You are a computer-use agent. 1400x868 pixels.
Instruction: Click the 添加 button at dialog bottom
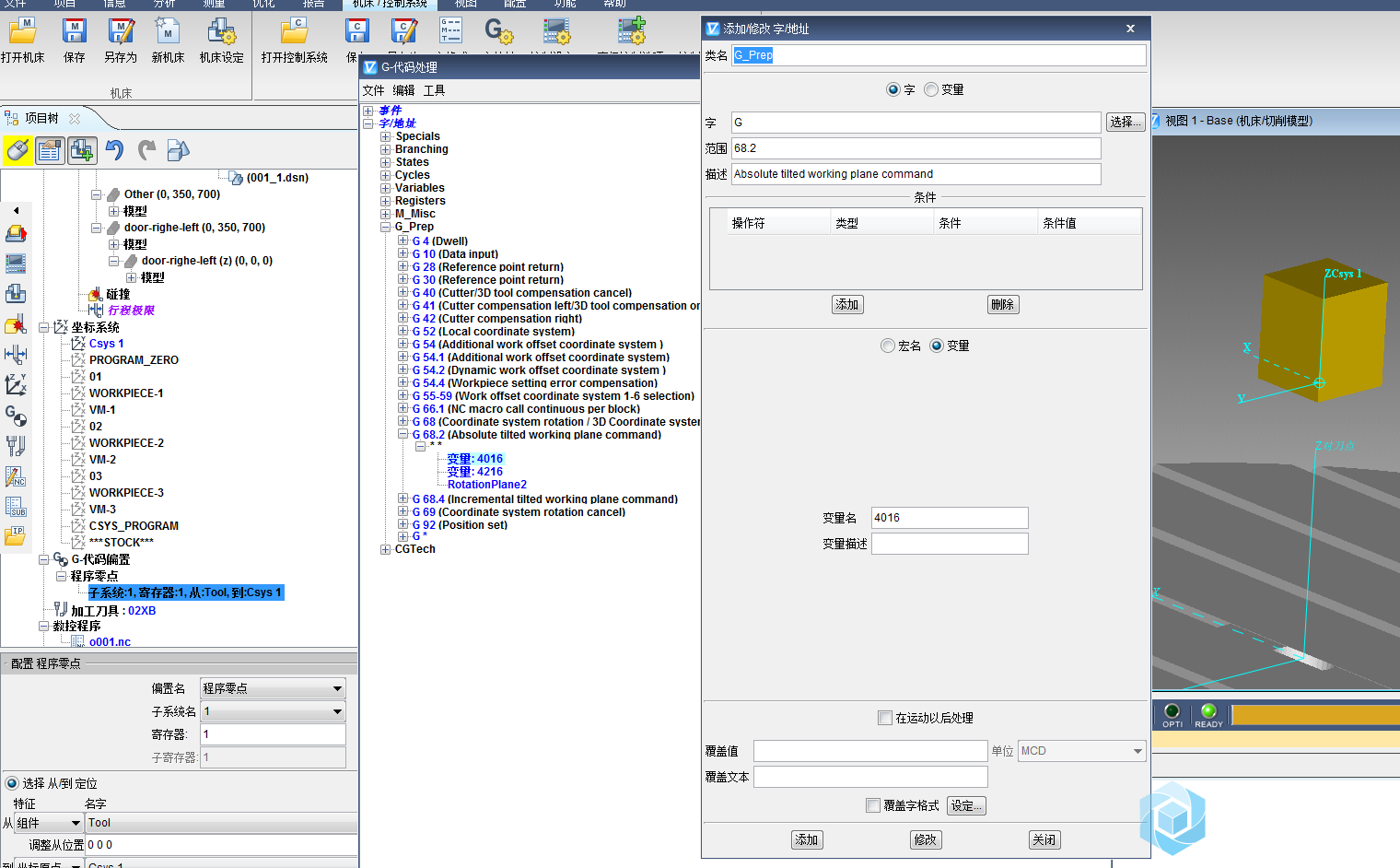click(807, 839)
